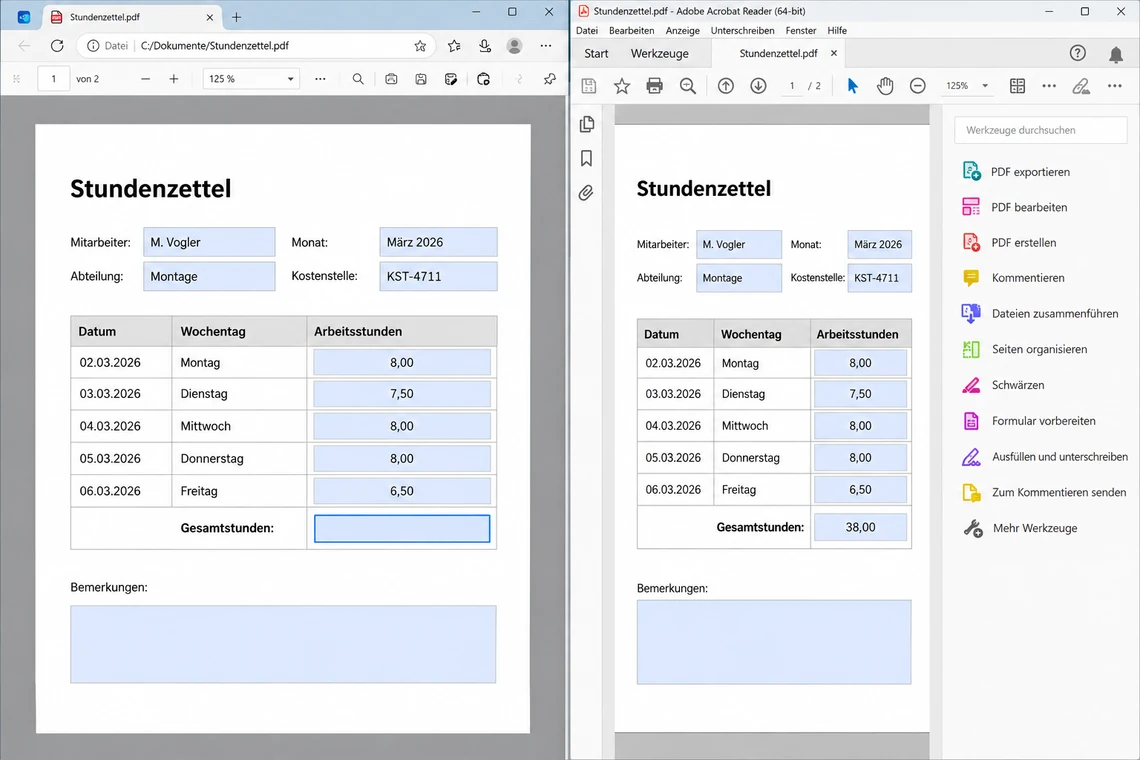Viewport: 1140px width, 760px height.
Task: Open the 125% zoom dropdown in Acrobat
Action: [967, 86]
